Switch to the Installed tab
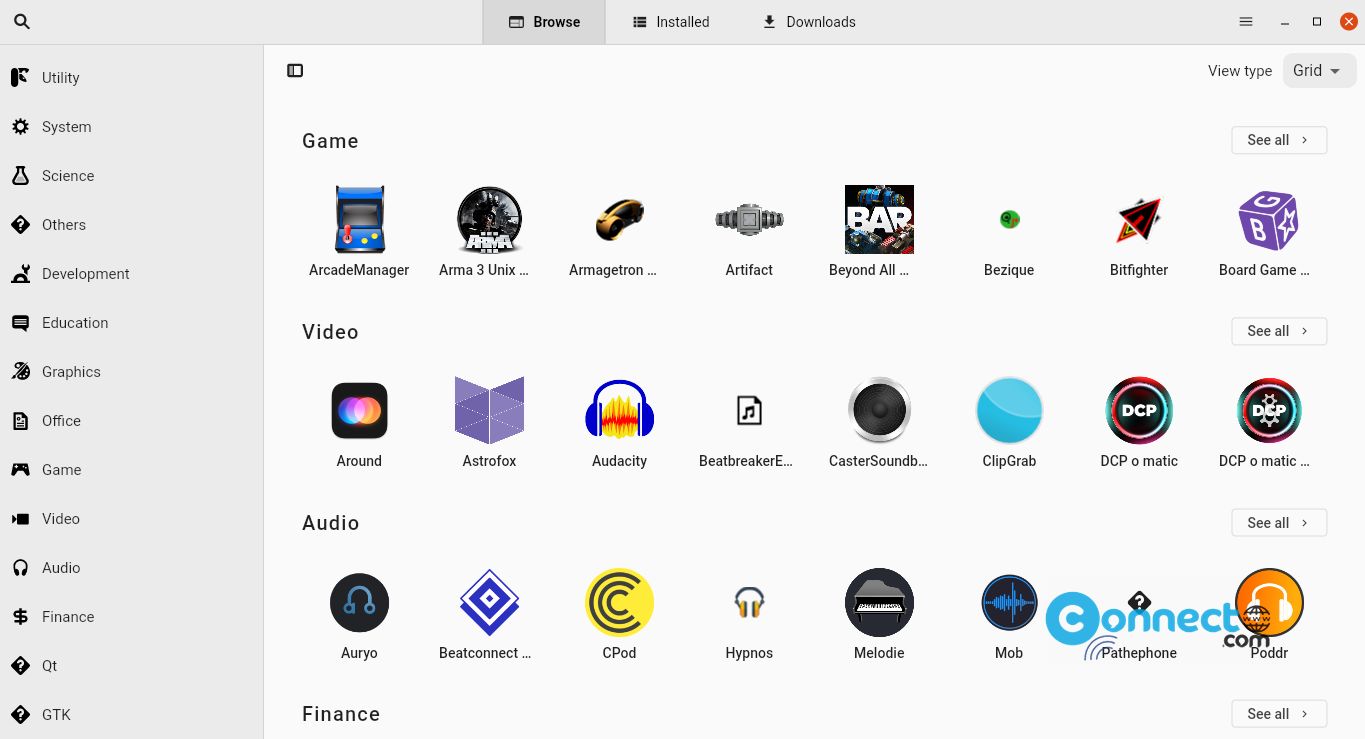The height and width of the screenshot is (739, 1365). click(671, 22)
